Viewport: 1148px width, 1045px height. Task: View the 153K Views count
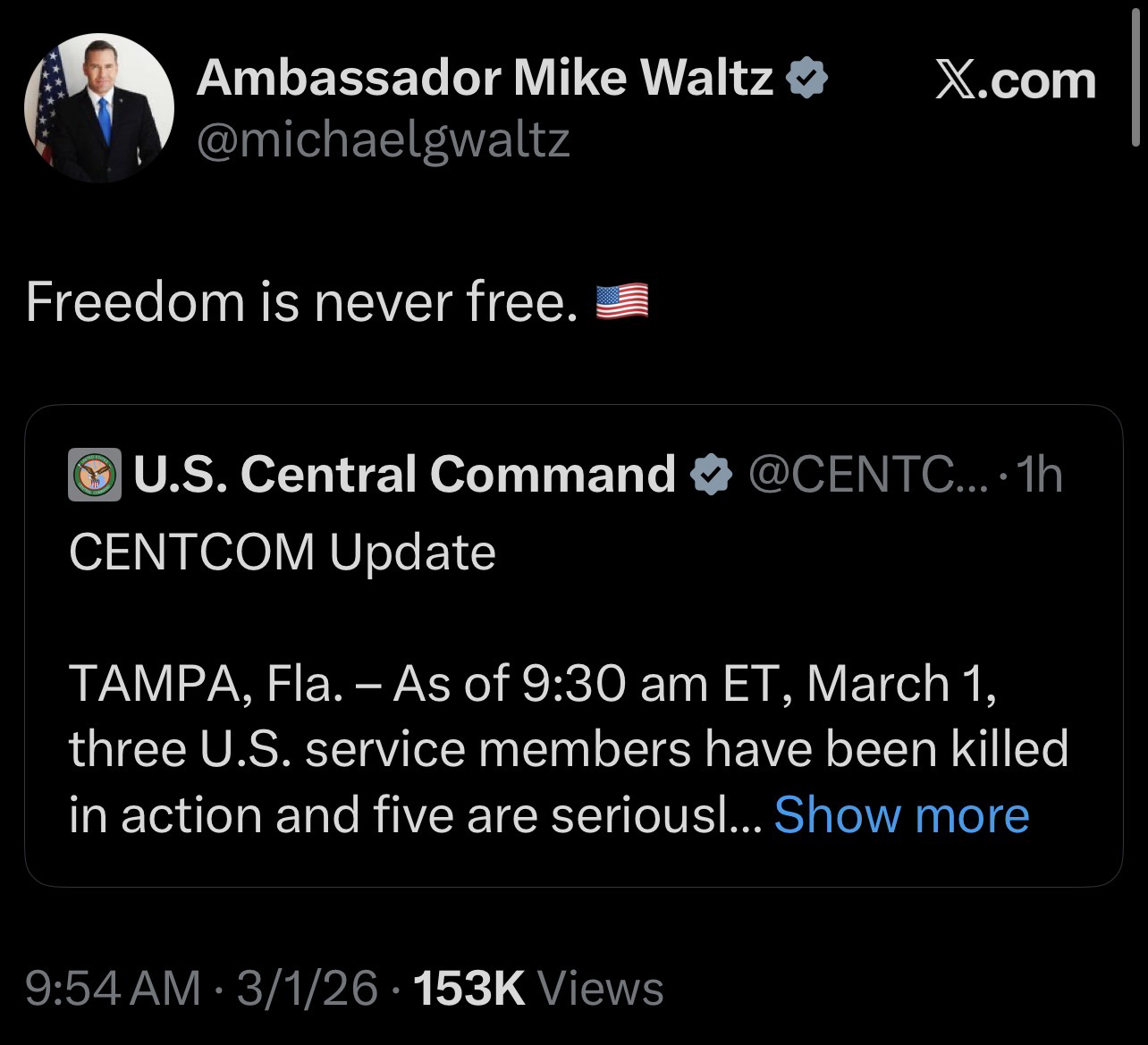tap(536, 988)
